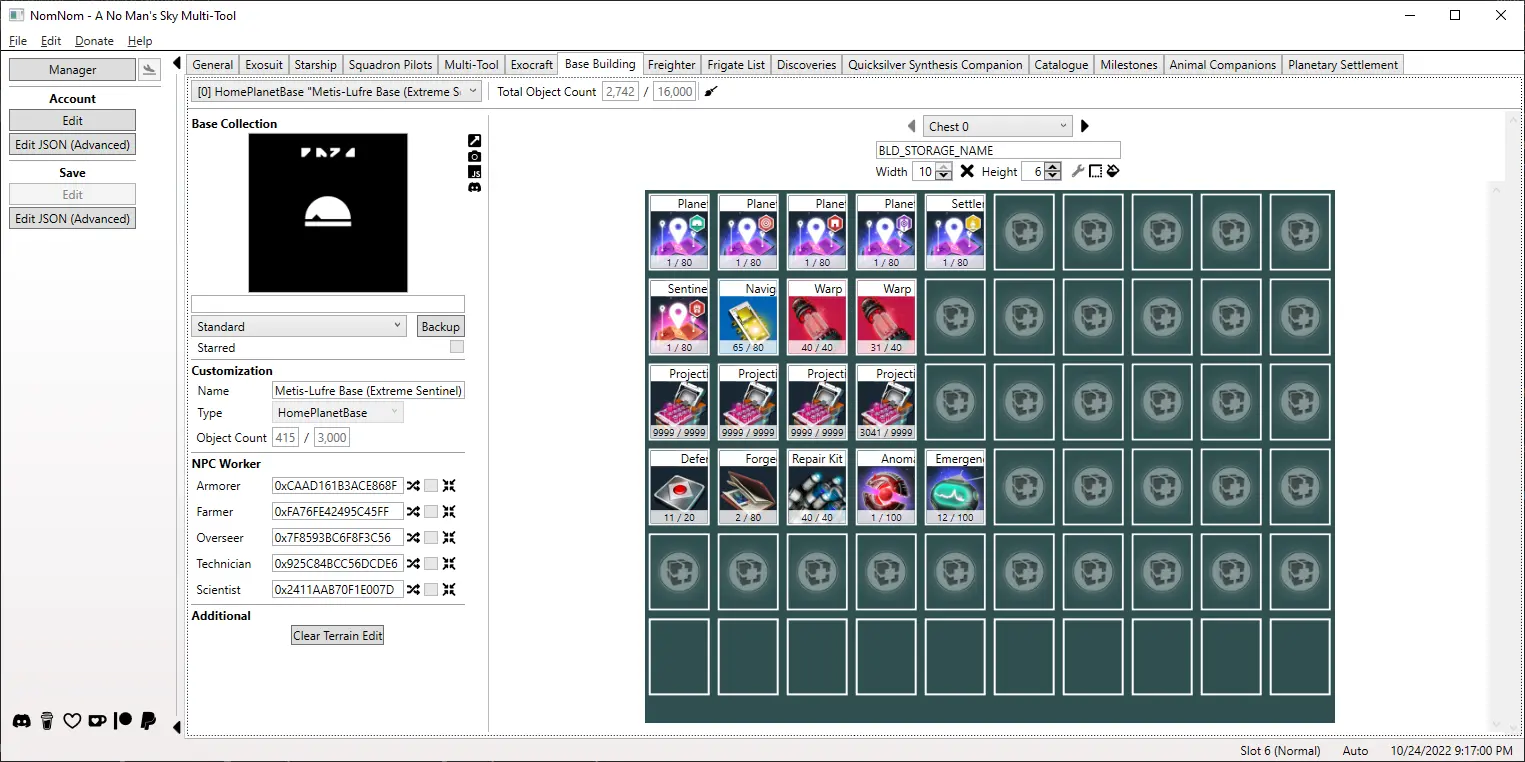Click the paint bucket icon for chest
This screenshot has width=1525, height=762.
[1113, 172]
